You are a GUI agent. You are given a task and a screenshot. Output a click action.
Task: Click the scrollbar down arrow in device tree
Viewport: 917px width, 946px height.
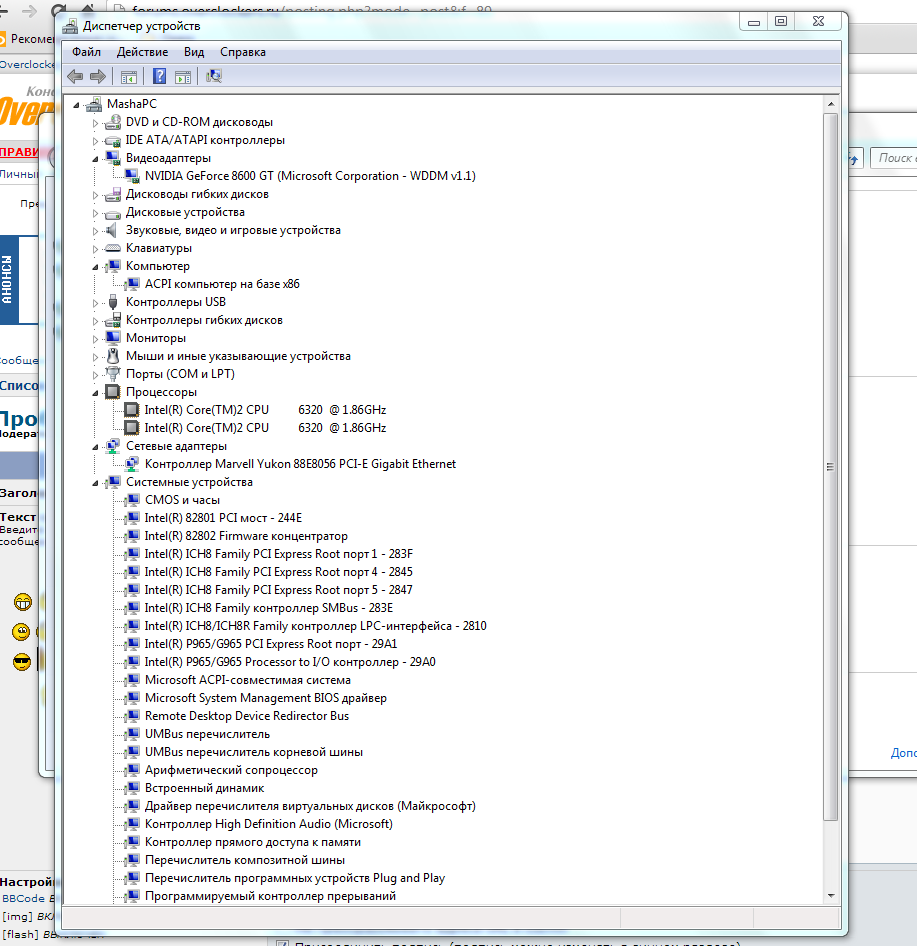coord(831,896)
